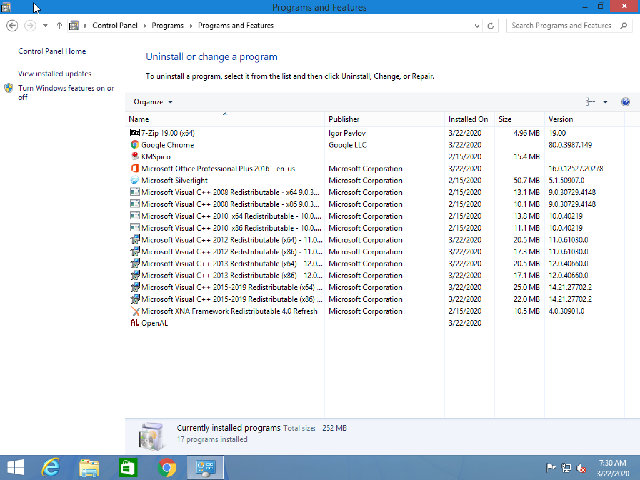Click the Control Panel icon in address bar

[x=73, y=26]
